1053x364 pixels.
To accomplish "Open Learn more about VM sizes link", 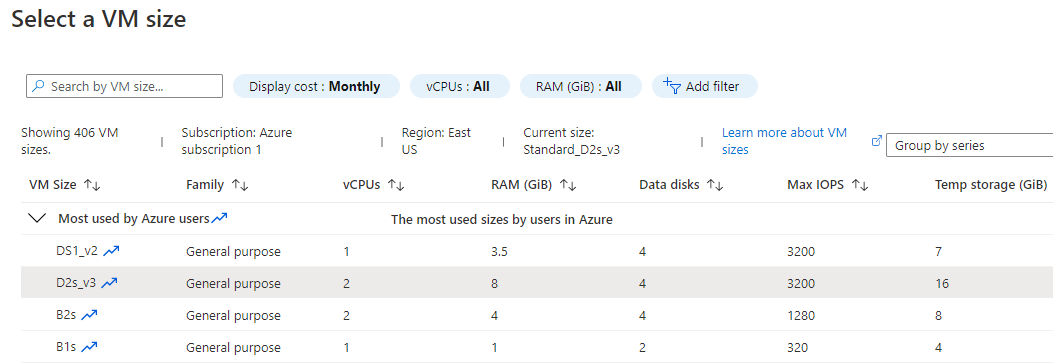I will [x=784, y=141].
